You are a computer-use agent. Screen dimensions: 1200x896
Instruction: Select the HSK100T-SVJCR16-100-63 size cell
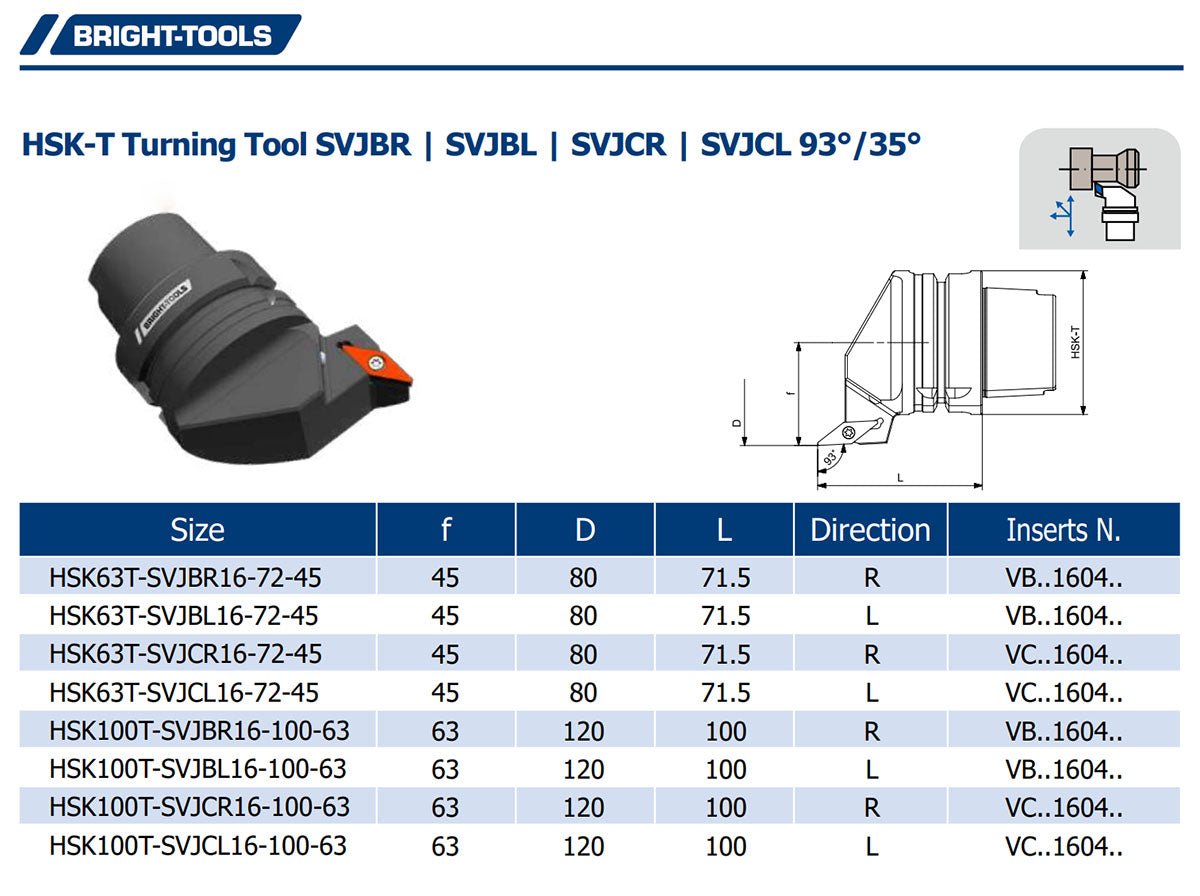click(199, 806)
